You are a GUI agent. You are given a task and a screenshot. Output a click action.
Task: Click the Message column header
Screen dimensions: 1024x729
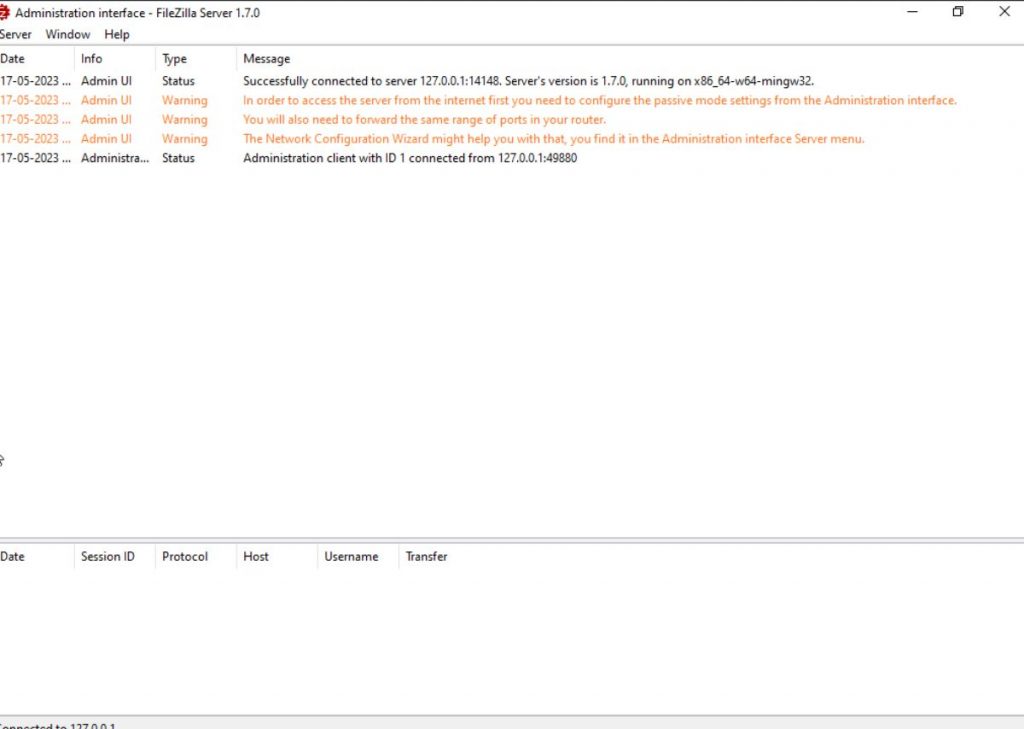pyautogui.click(x=266, y=58)
